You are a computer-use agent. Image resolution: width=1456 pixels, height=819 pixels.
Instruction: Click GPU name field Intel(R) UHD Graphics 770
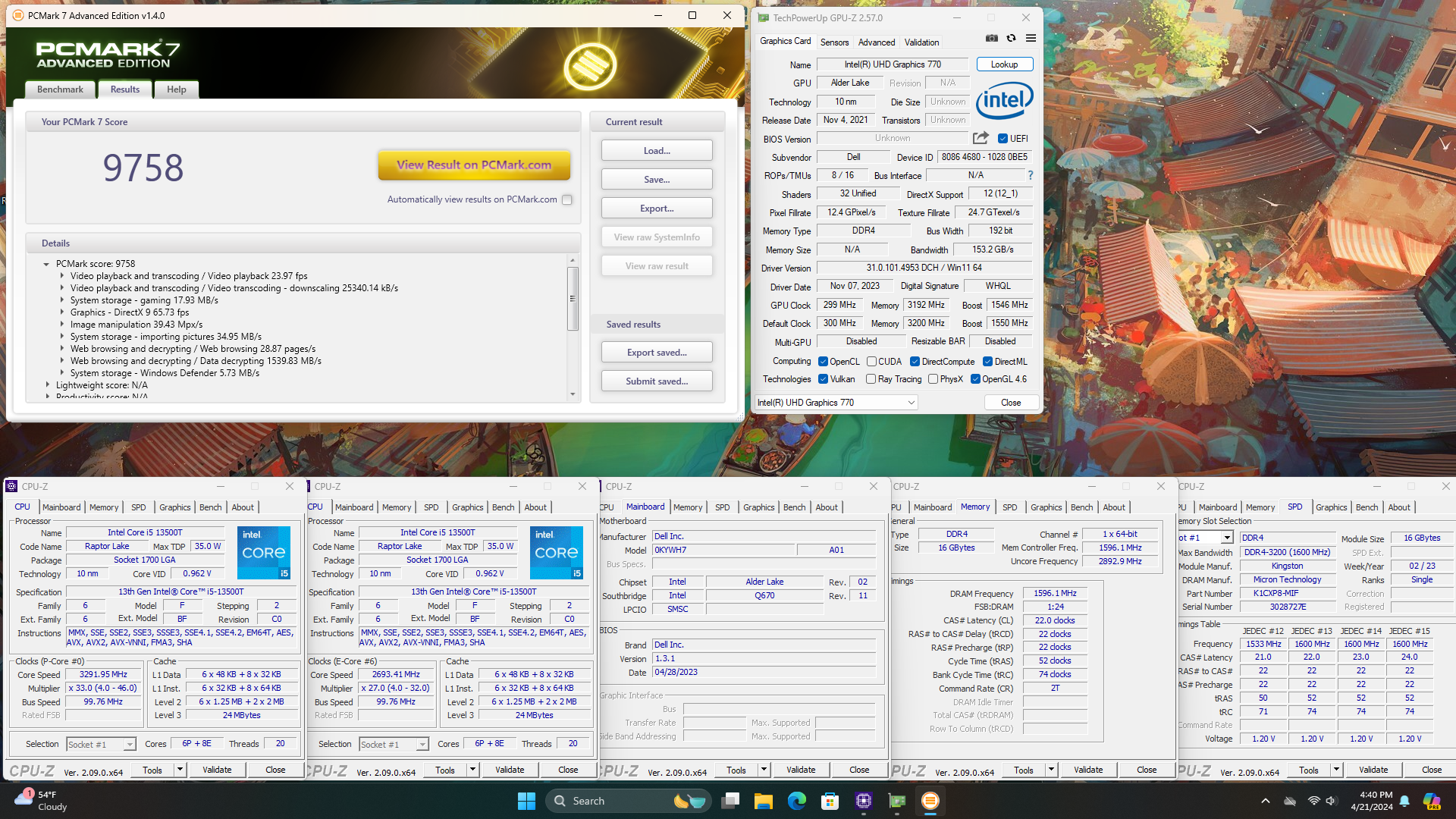coord(893,64)
